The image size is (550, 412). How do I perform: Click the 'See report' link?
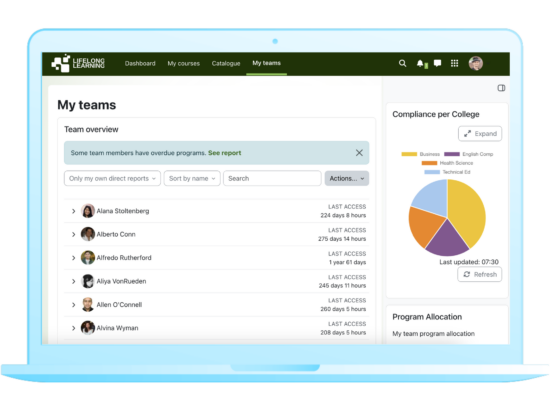pos(224,153)
